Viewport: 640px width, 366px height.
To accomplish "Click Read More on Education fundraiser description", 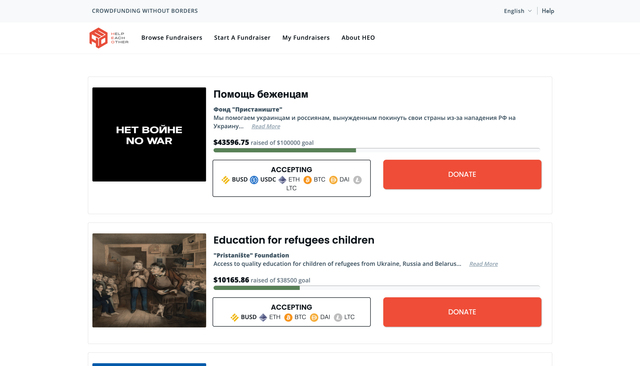I will pos(483,264).
